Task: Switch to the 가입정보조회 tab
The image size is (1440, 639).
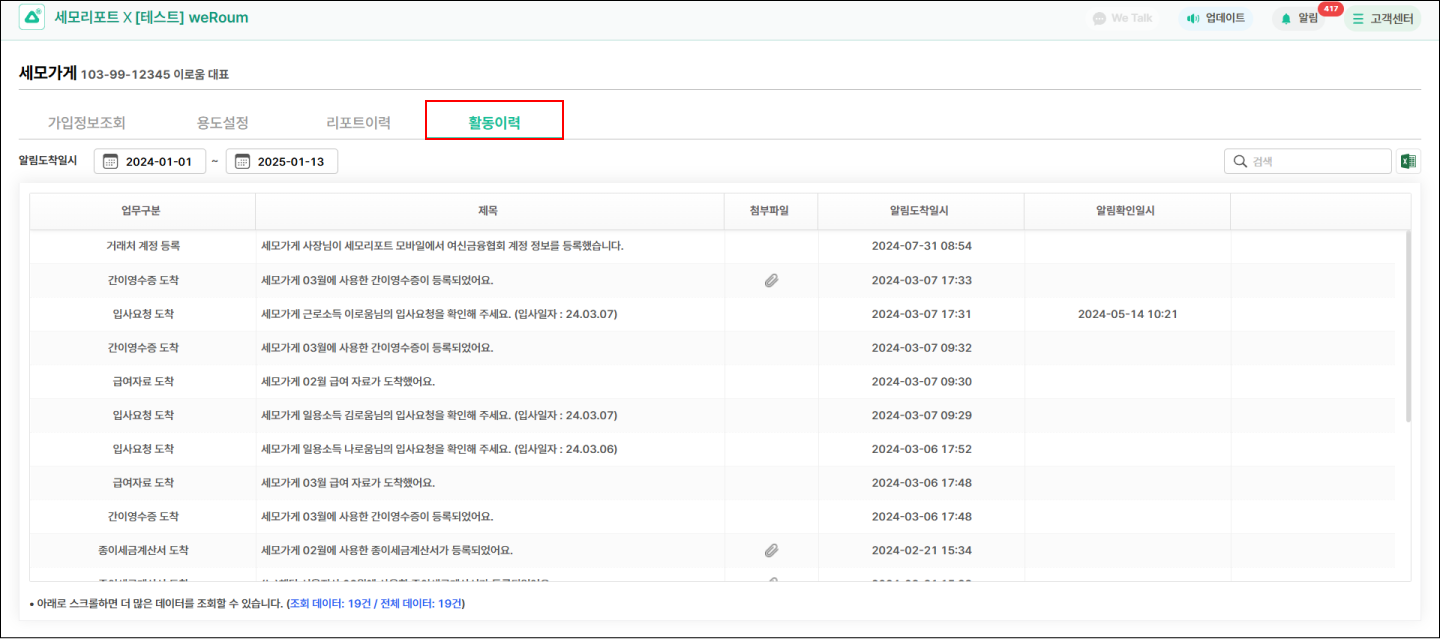Action: [87, 123]
